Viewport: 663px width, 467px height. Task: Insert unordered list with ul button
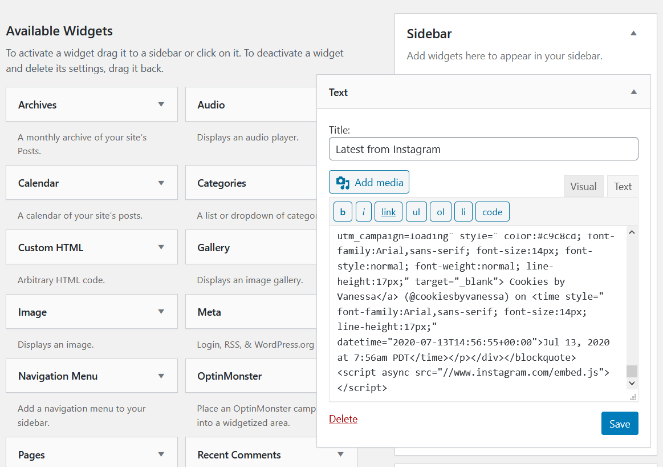click(416, 212)
